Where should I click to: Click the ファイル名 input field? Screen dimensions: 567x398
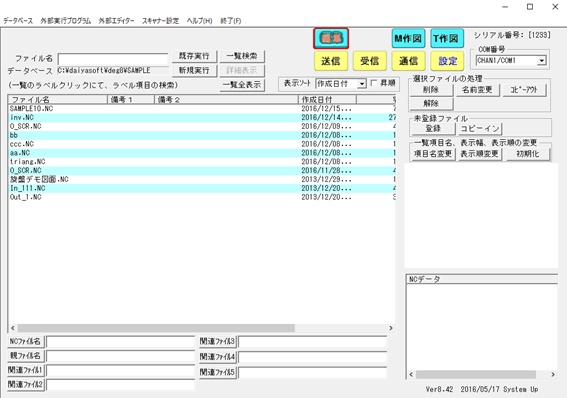click(113, 59)
